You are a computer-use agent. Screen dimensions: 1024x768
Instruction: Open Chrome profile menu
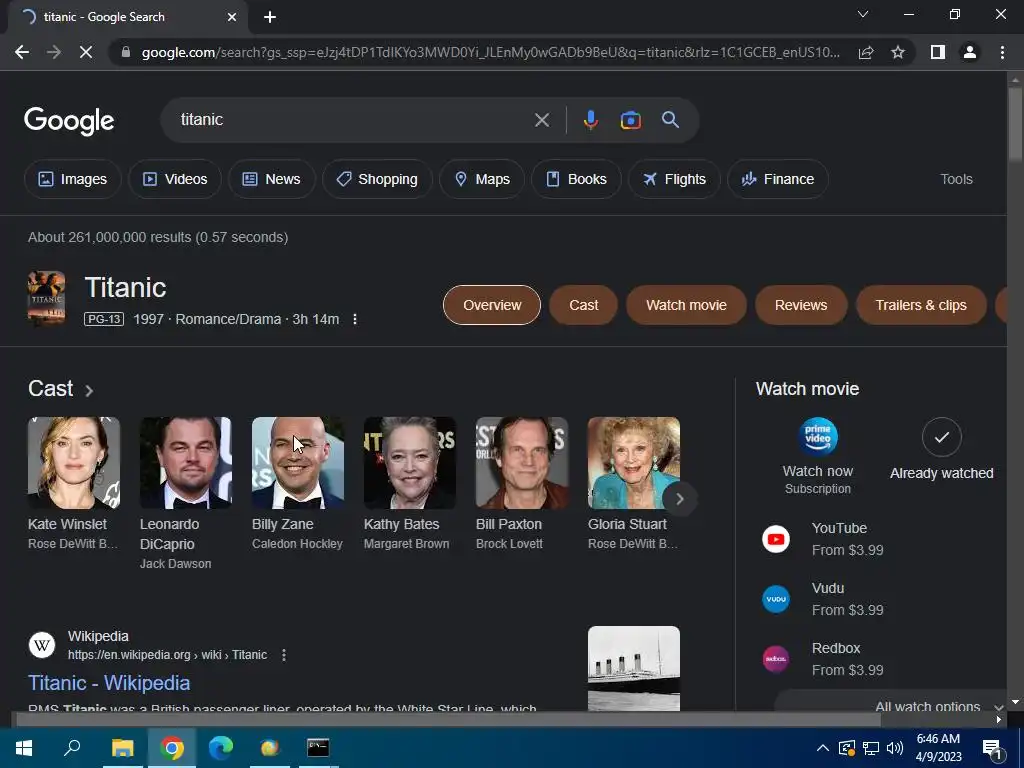[x=970, y=52]
